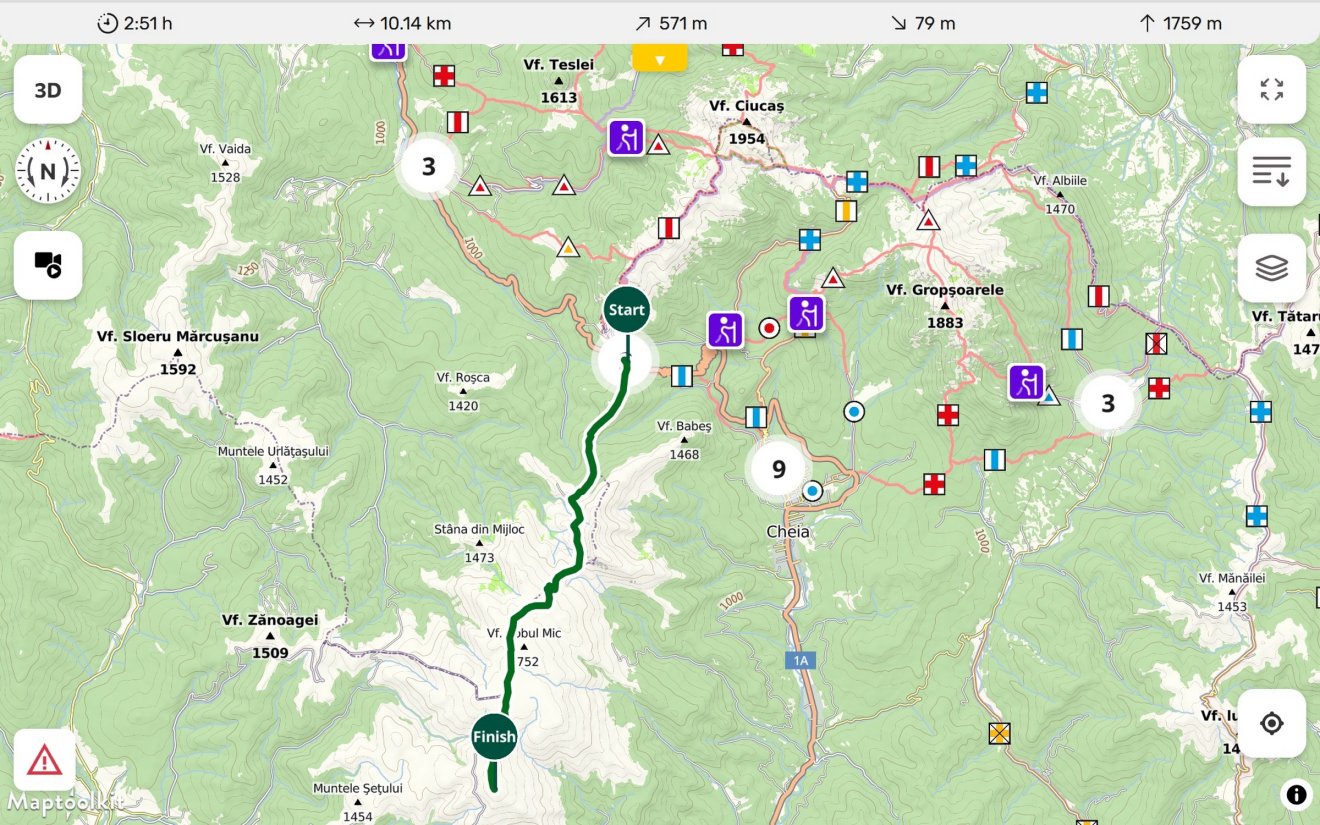Click the Vf. Sloeru Mărcușanu peak label

point(178,353)
